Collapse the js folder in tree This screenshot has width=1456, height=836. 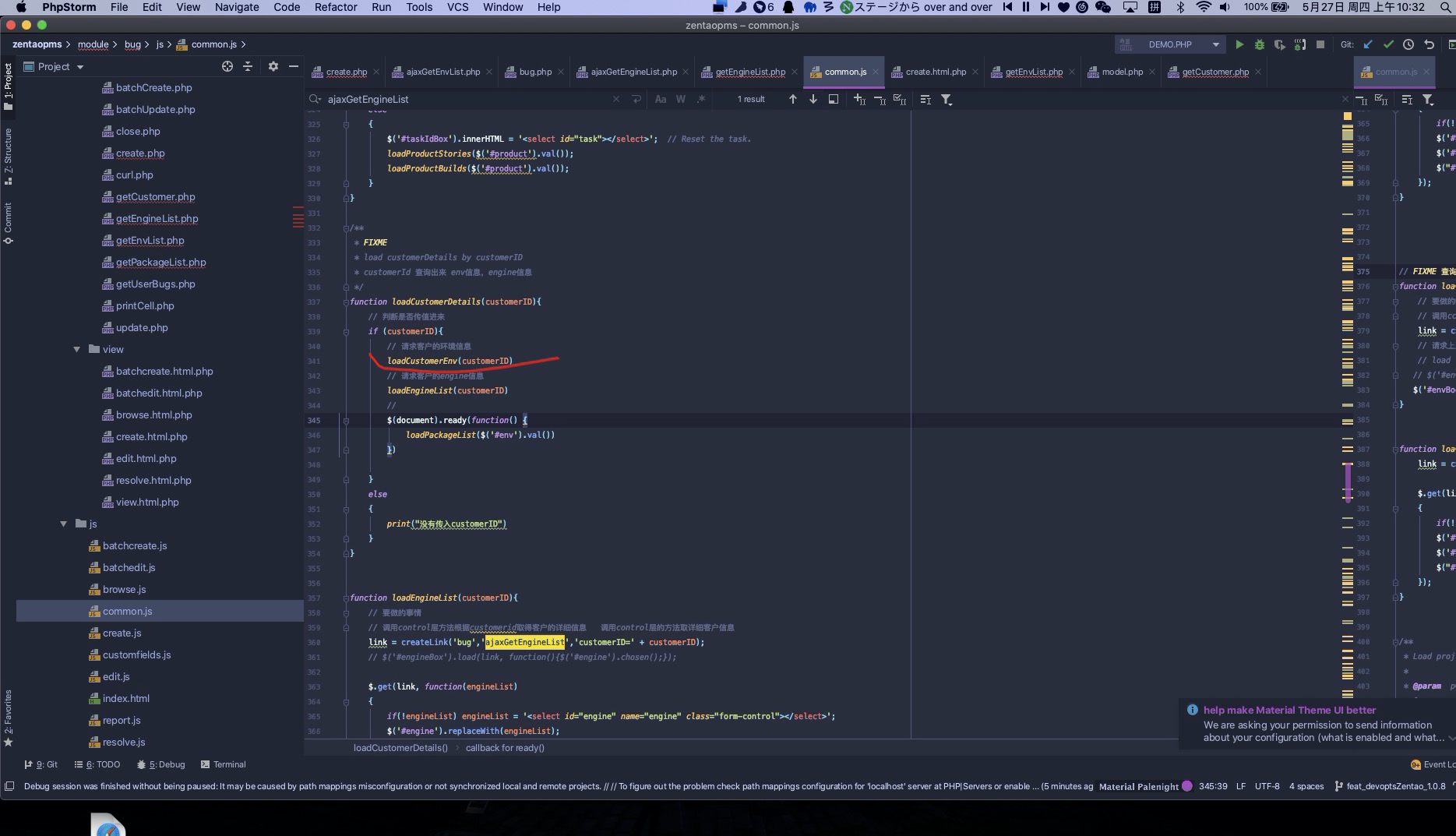point(63,524)
